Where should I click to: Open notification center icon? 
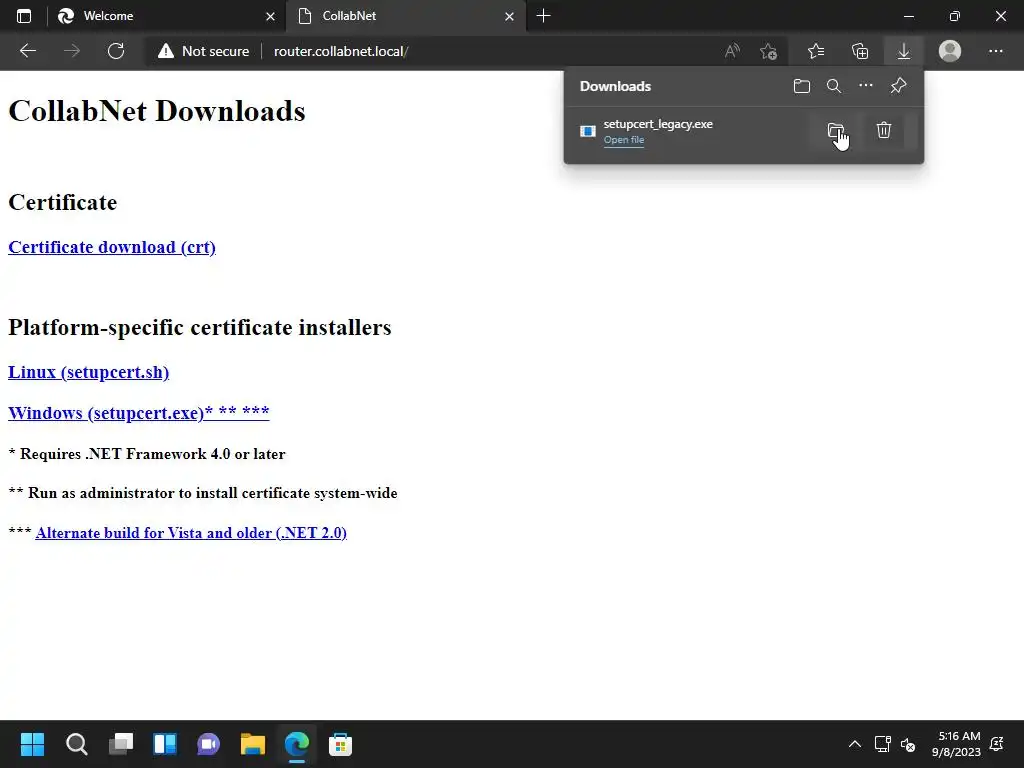(997, 744)
